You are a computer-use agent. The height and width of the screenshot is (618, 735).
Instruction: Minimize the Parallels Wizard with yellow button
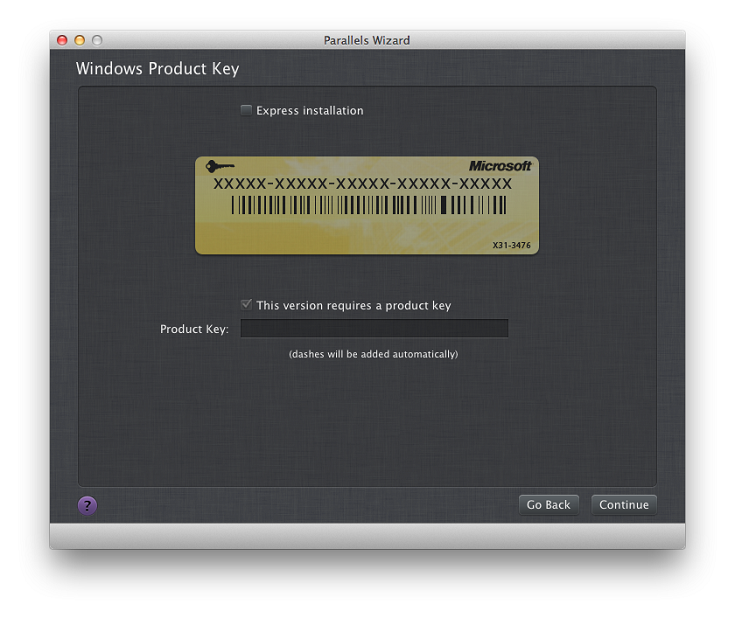[x=80, y=40]
